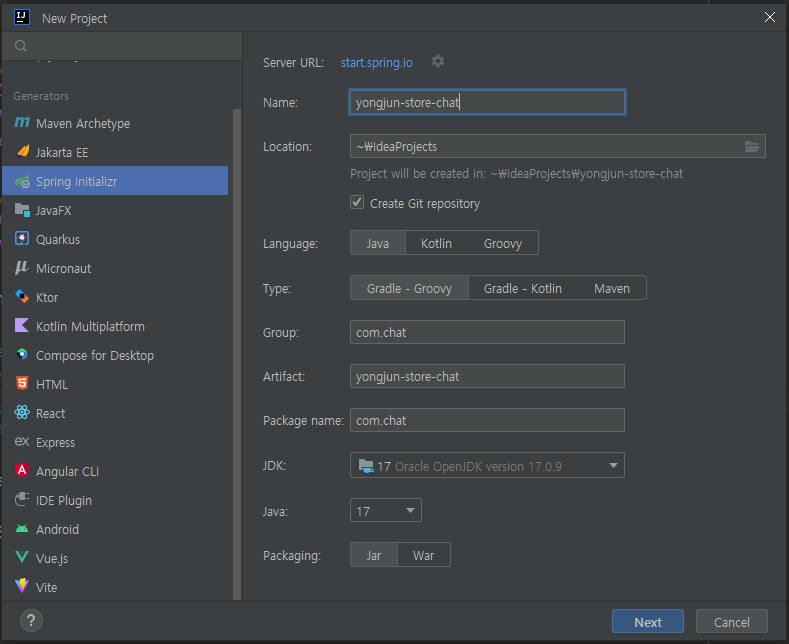Viewport: 789px width, 644px height.
Task: Click the search magnifier icon
Action: pos(21,46)
